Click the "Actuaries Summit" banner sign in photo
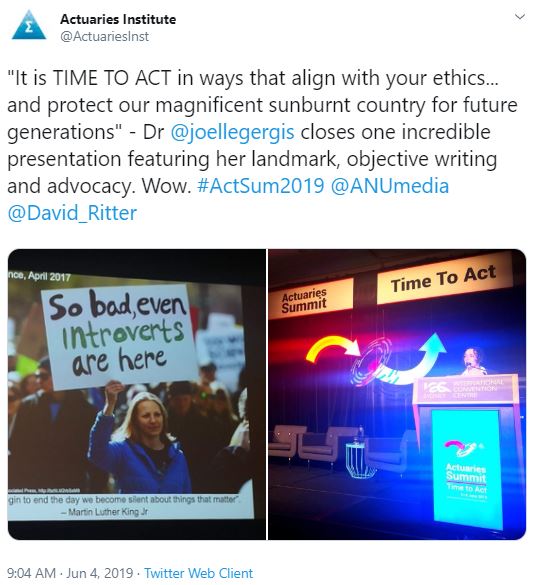Viewport: 537px width, 585px height. pyautogui.click(x=310, y=300)
